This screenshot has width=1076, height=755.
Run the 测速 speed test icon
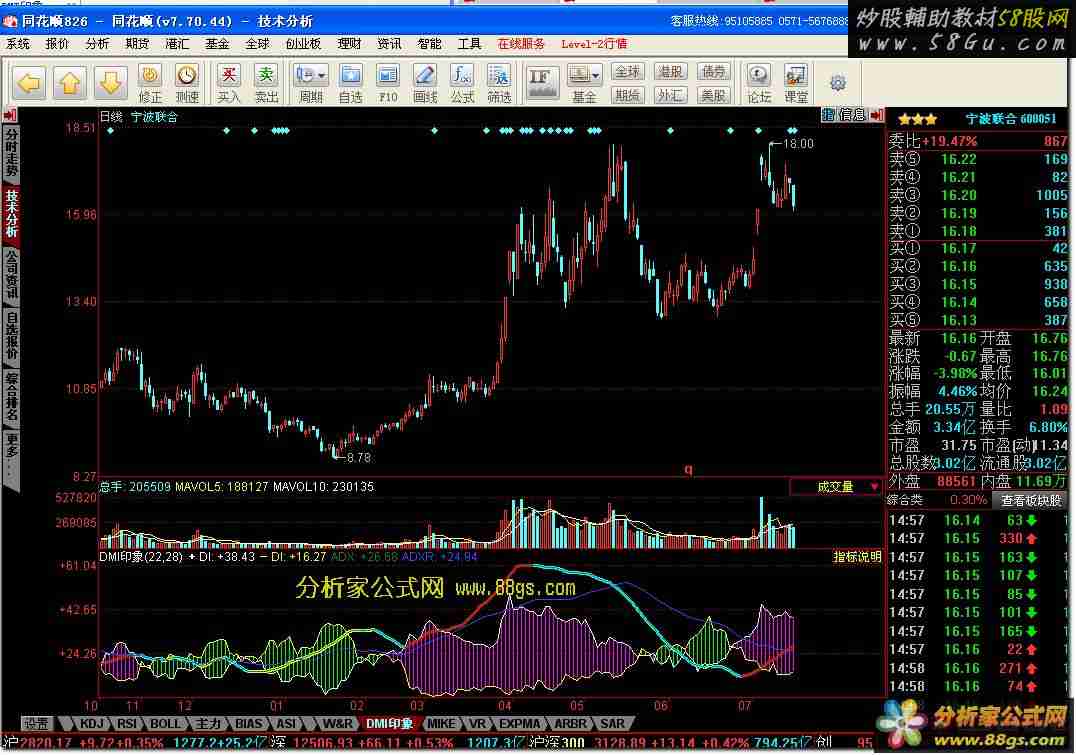point(187,83)
